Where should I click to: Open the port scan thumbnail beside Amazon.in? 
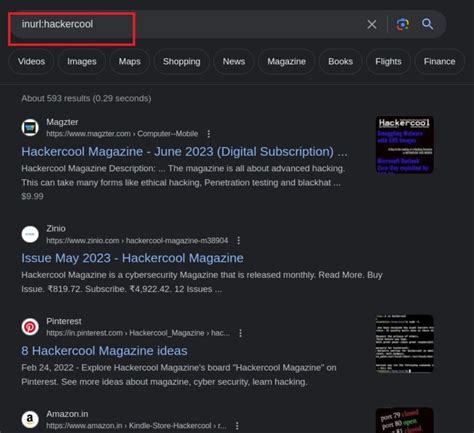405,420
